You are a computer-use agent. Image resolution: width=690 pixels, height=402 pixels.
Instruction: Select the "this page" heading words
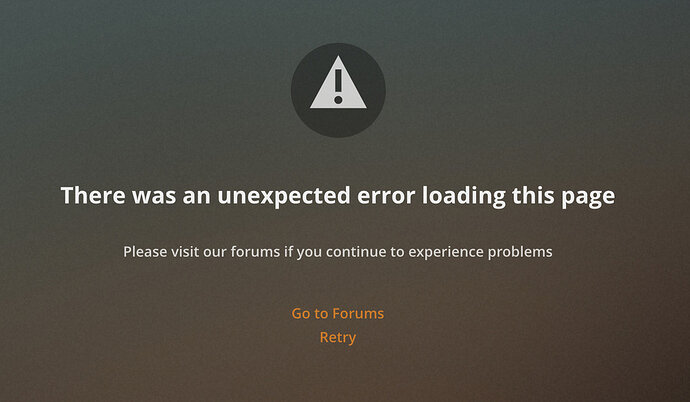pos(564,196)
